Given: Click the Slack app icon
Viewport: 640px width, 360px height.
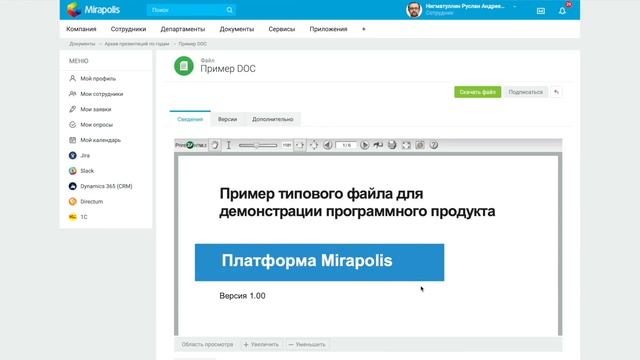Looking at the screenshot, I should click(73, 171).
